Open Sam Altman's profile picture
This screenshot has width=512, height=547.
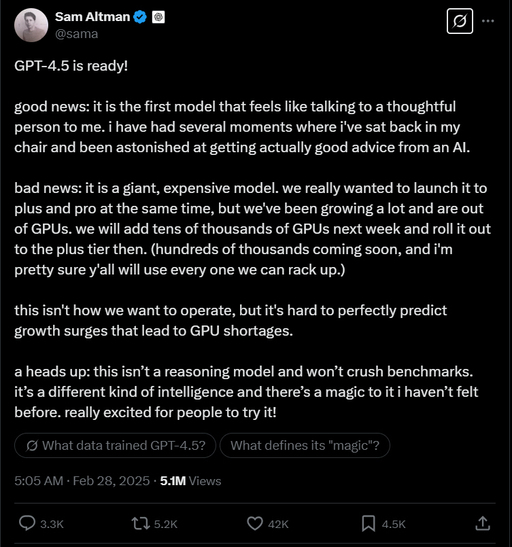click(31, 25)
